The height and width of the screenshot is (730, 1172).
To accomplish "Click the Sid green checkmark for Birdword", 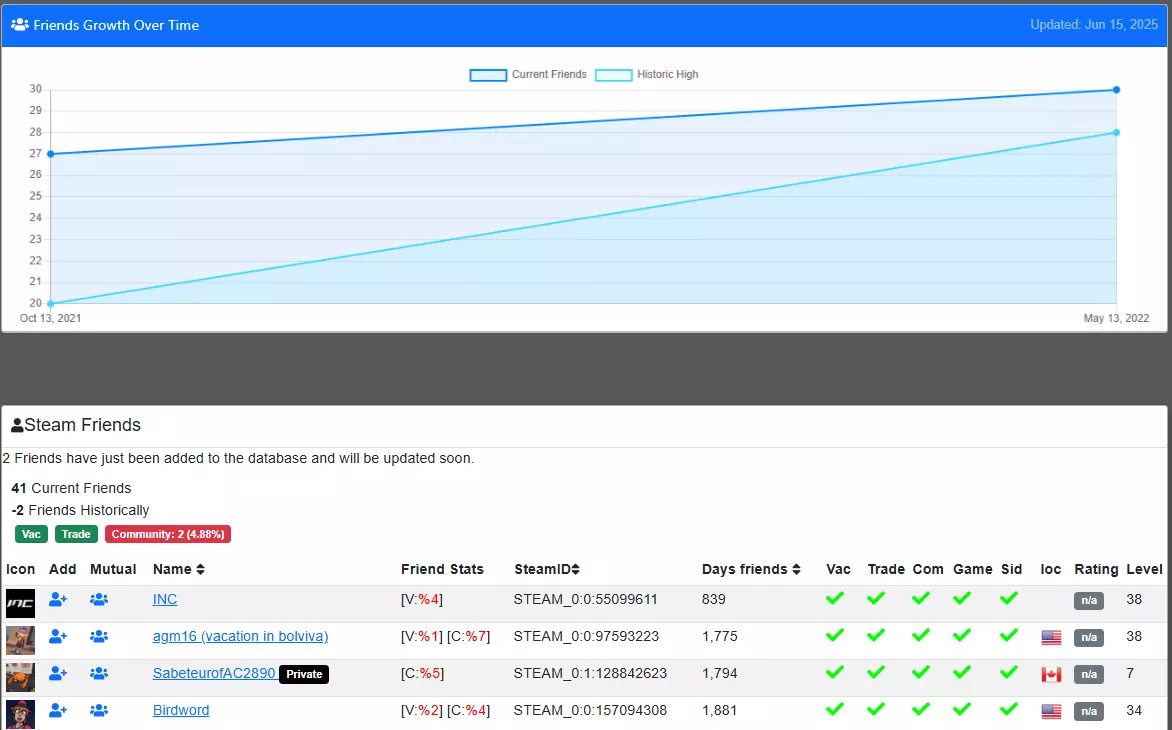I will tap(1009, 708).
